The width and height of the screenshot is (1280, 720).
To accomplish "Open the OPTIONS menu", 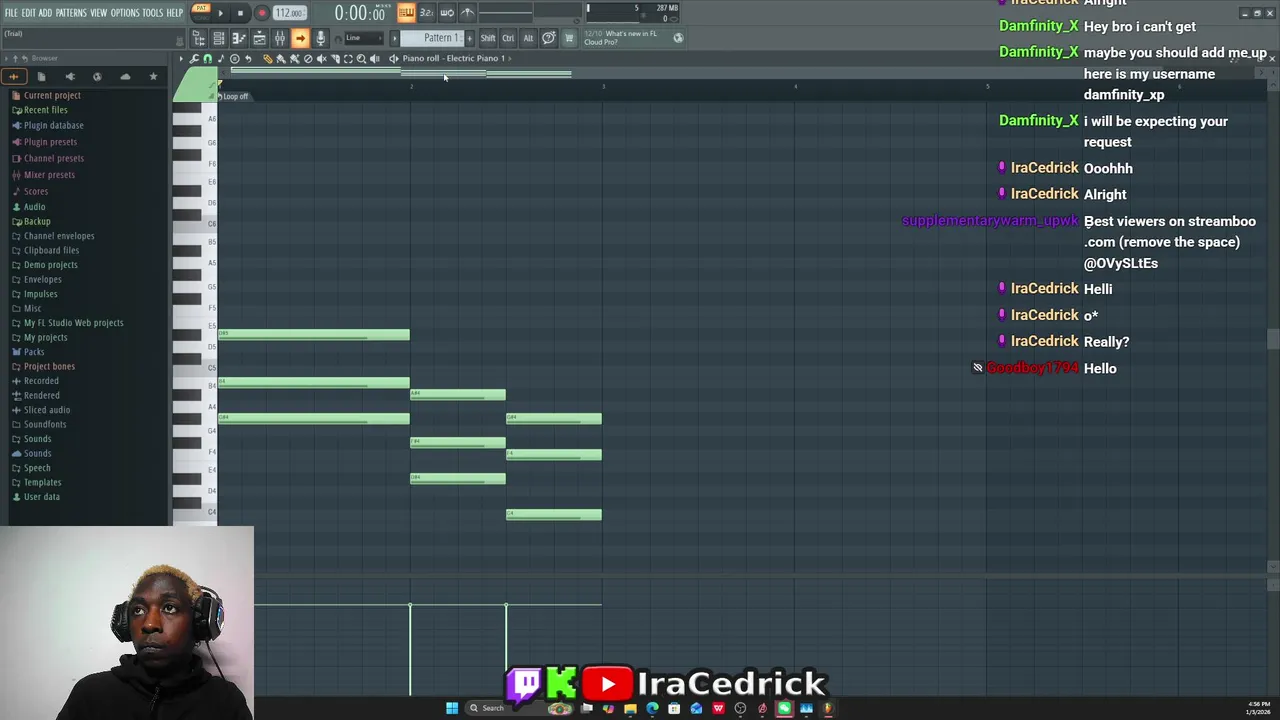I will [125, 13].
